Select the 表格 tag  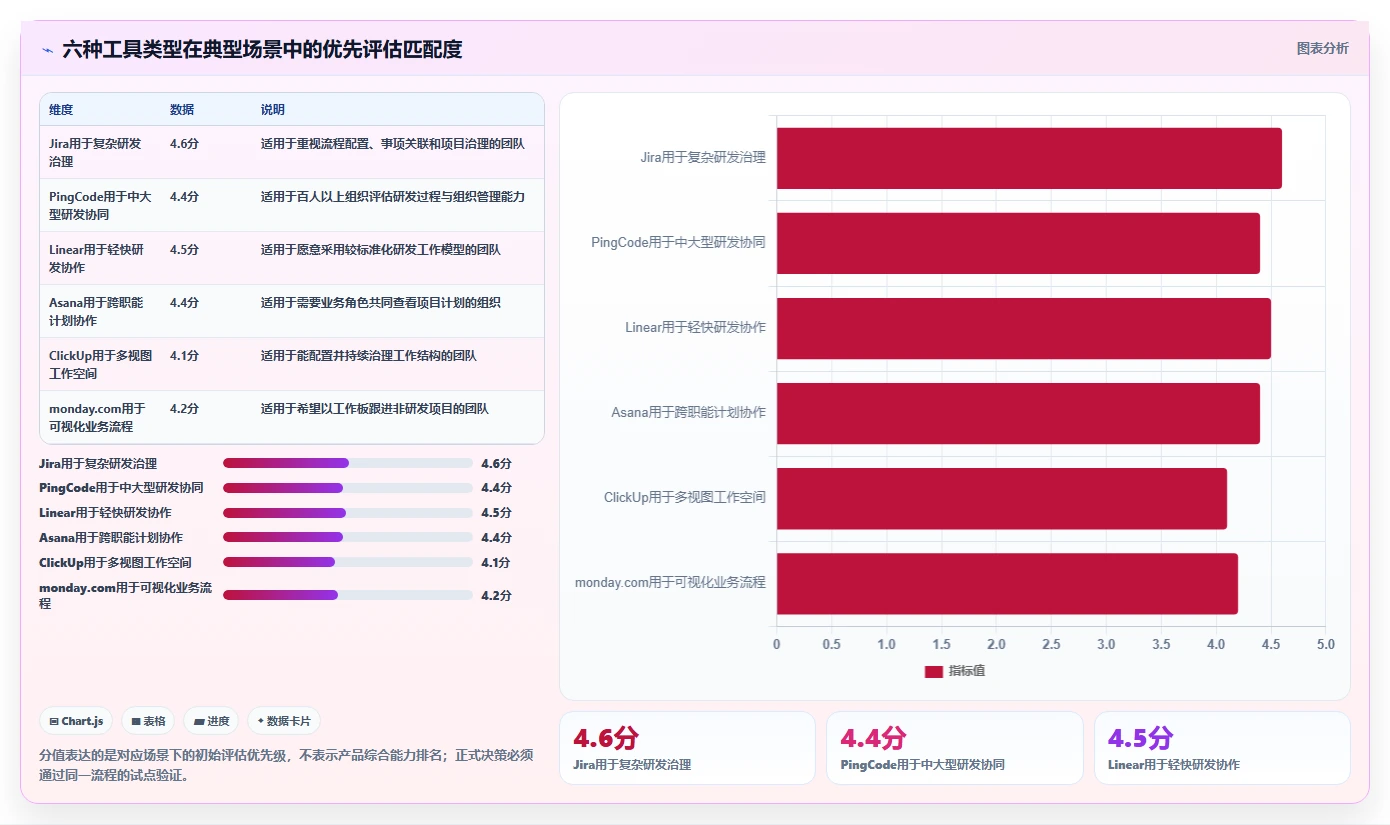point(148,721)
